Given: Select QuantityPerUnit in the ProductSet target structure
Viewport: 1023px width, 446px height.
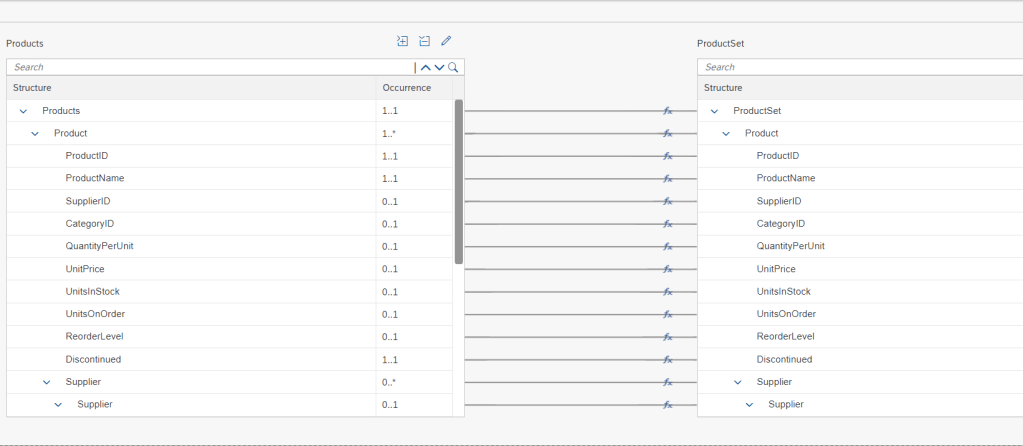Looking at the screenshot, I should [790, 246].
